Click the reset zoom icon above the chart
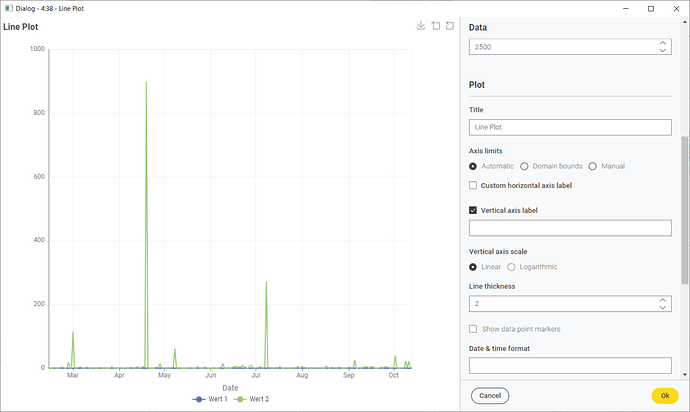Image resolution: width=690 pixels, height=412 pixels. pos(450,26)
